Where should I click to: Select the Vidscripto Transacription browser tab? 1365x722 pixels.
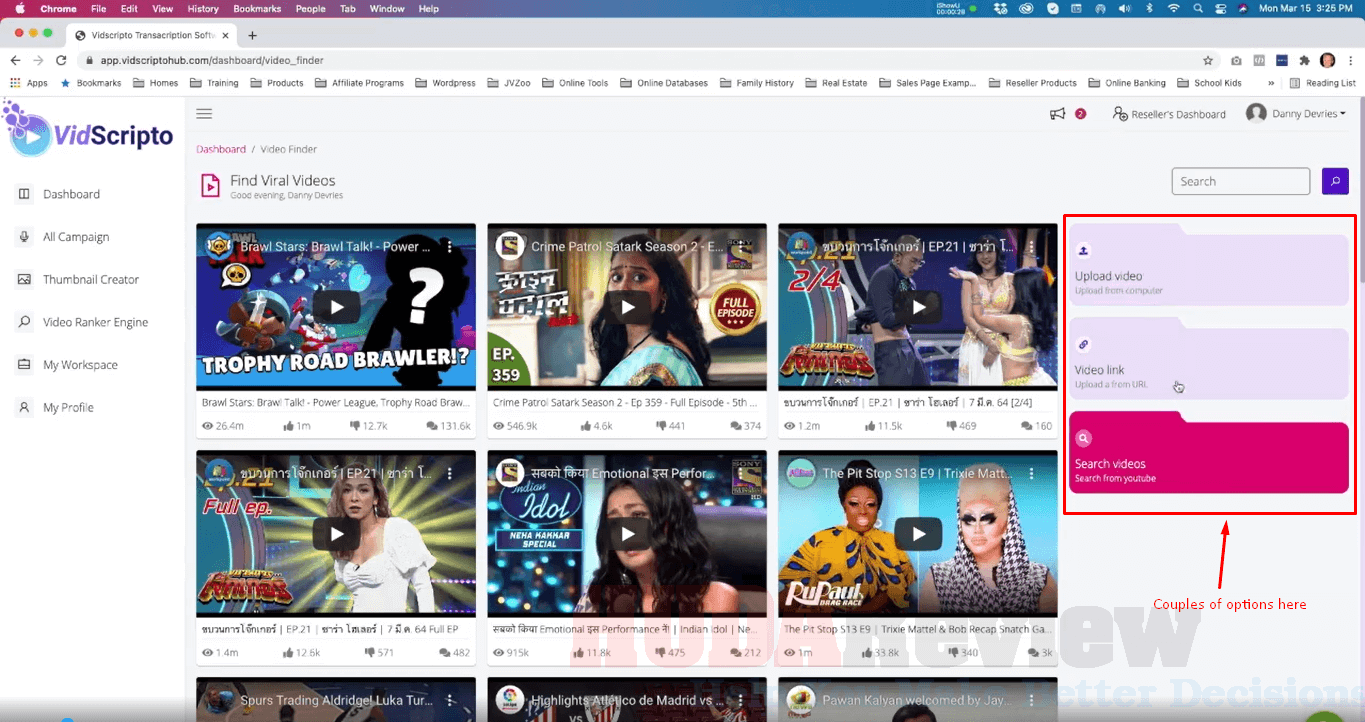coord(152,35)
